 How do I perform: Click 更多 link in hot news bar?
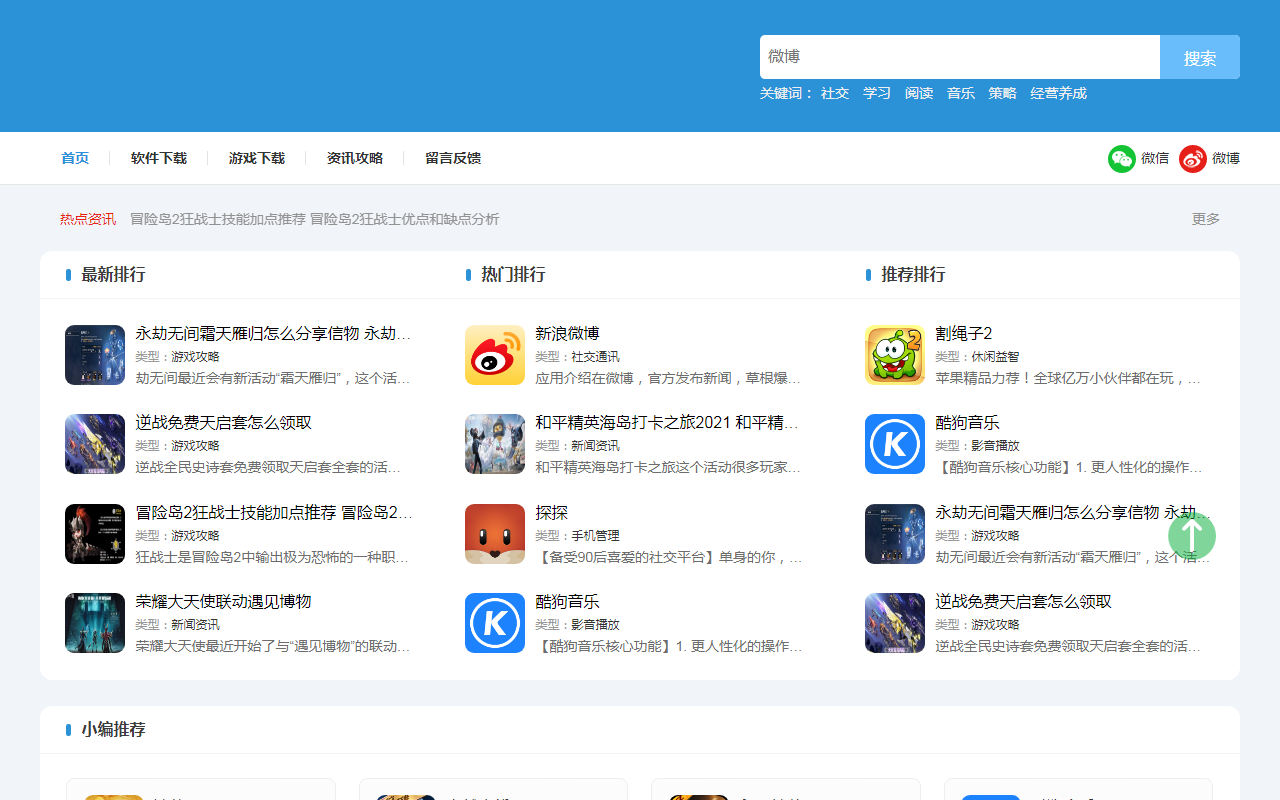click(x=1206, y=219)
